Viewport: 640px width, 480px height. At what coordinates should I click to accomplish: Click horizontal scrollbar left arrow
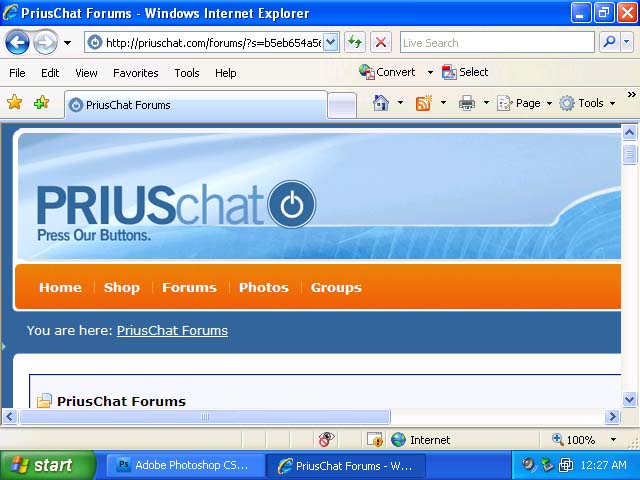pyautogui.click(x=10, y=416)
